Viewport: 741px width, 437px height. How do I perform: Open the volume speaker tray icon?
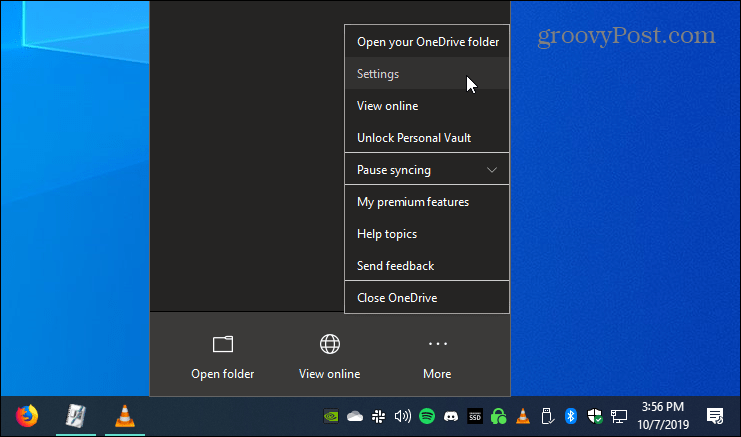coord(403,416)
